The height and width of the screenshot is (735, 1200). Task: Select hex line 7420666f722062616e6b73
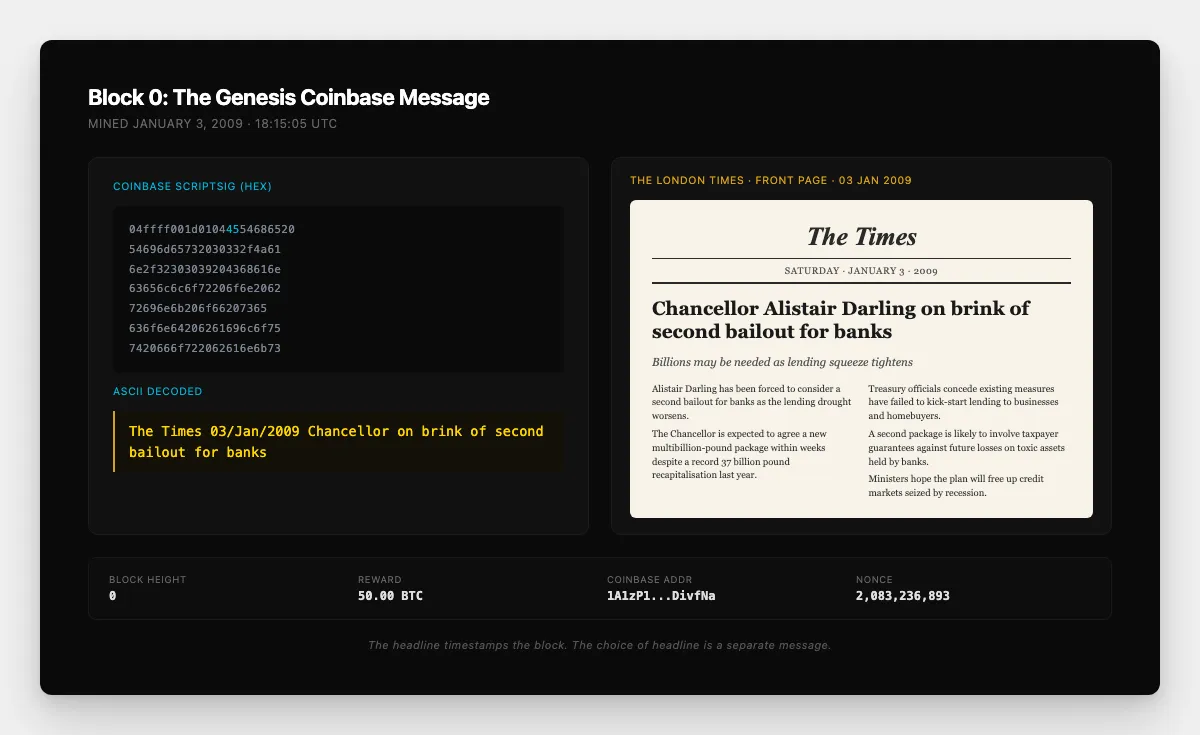(205, 348)
